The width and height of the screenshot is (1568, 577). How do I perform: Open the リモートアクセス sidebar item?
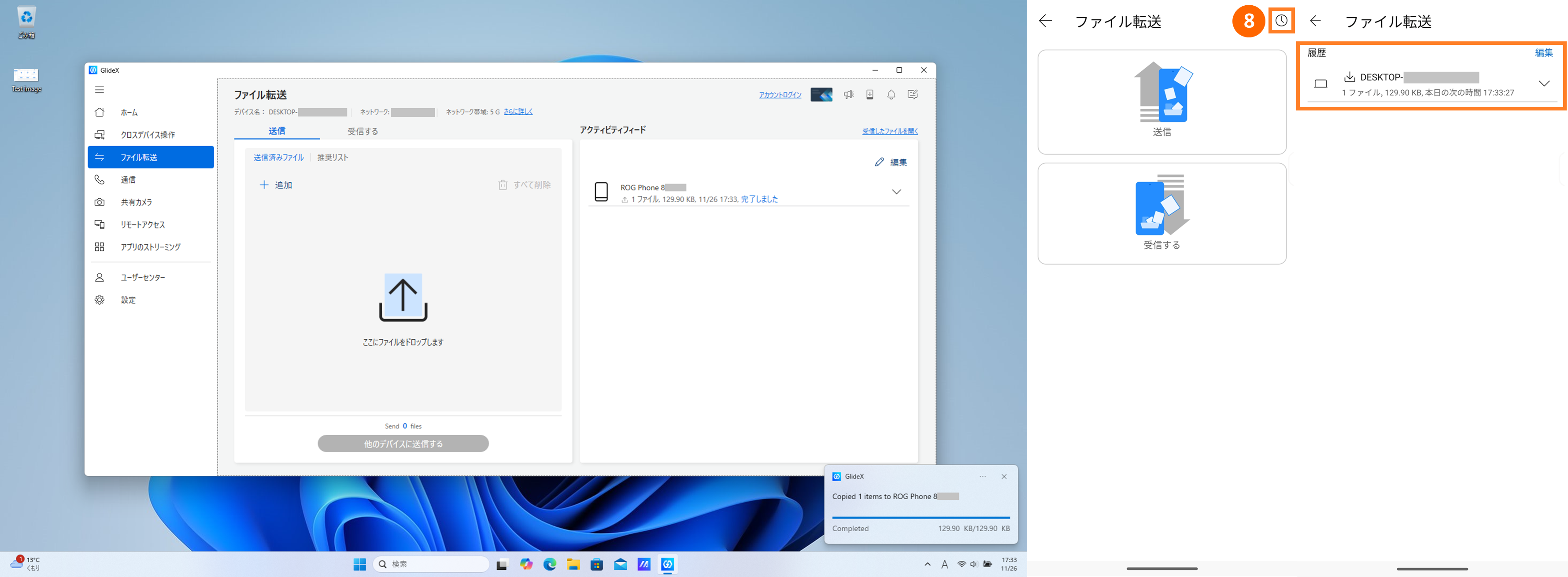click(x=142, y=225)
